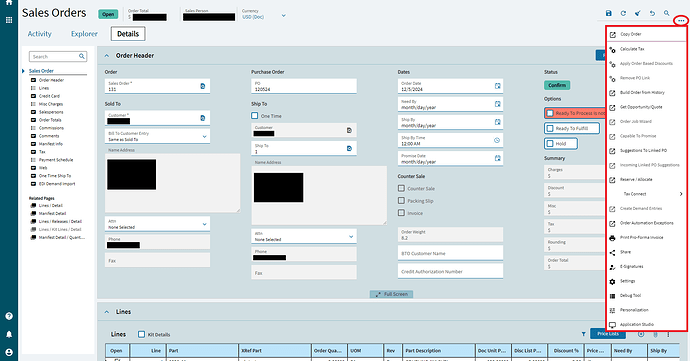690x361 pixels.
Task: Click the Refresh icon in top toolbar
Action: point(623,13)
